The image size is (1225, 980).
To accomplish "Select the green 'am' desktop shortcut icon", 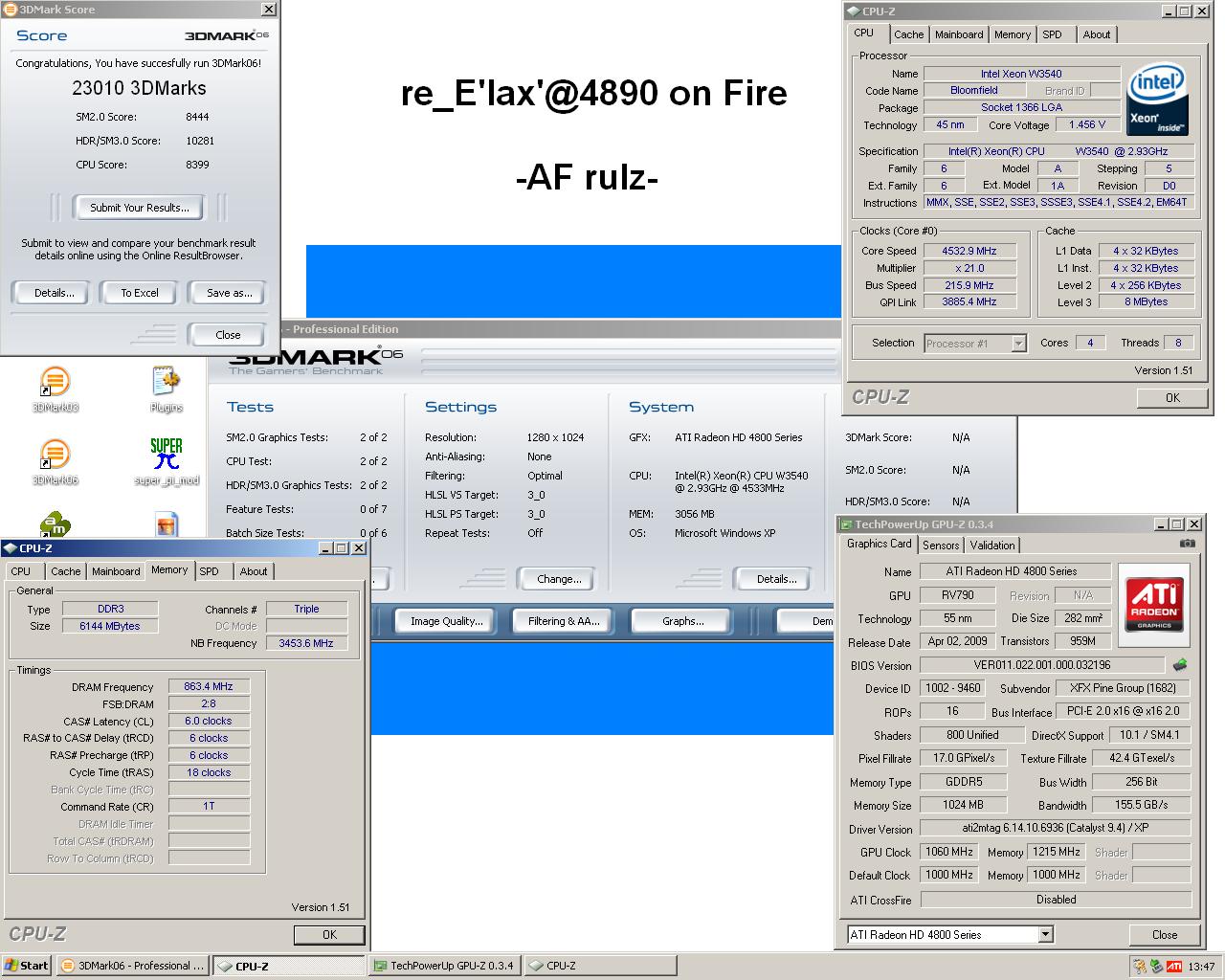I will [55, 524].
